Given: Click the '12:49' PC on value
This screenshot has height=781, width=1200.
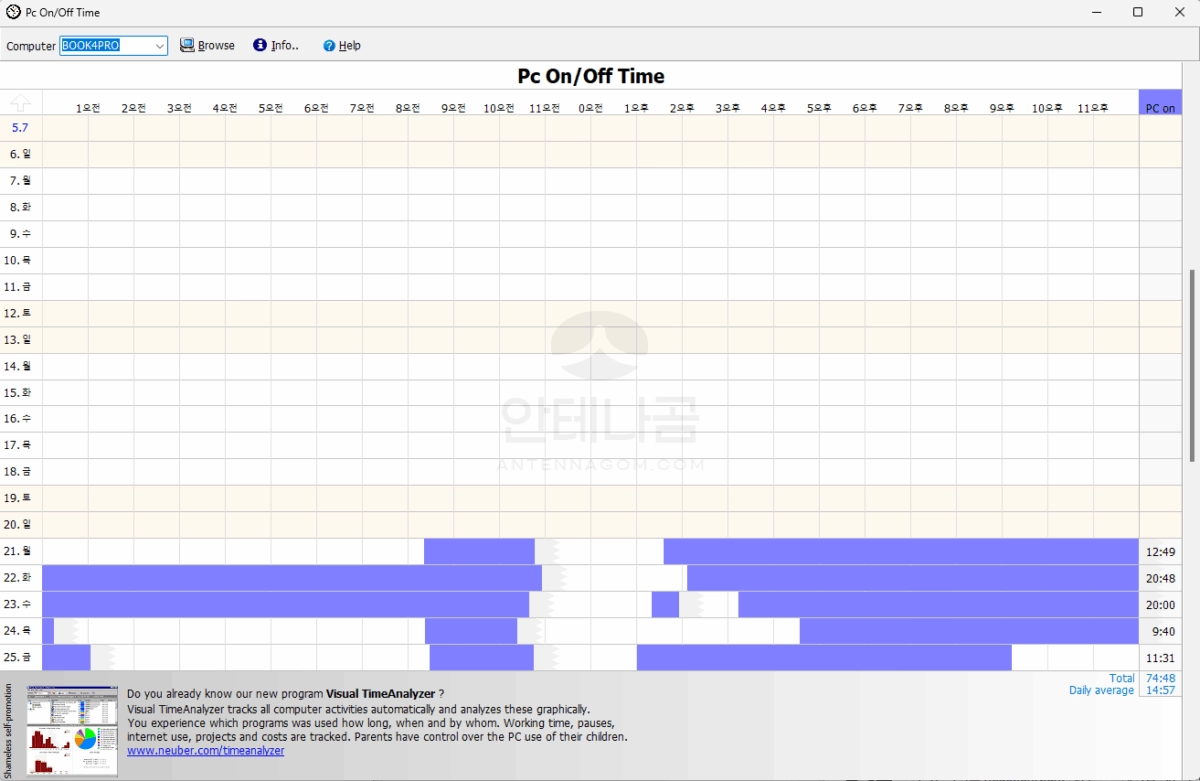Looking at the screenshot, I should (1160, 552).
